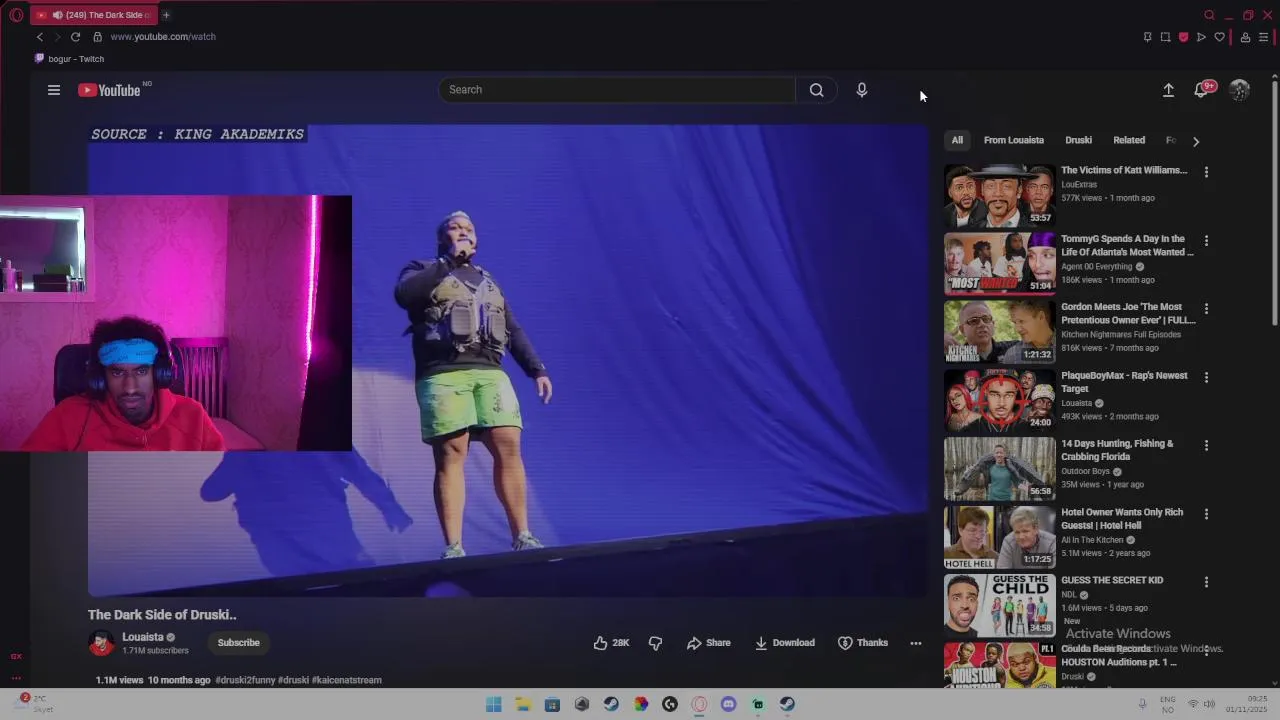Open Kitchen Nightmares 1:21:32 thumbnail
Viewport: 1280px width, 720px height.
pos(999,332)
